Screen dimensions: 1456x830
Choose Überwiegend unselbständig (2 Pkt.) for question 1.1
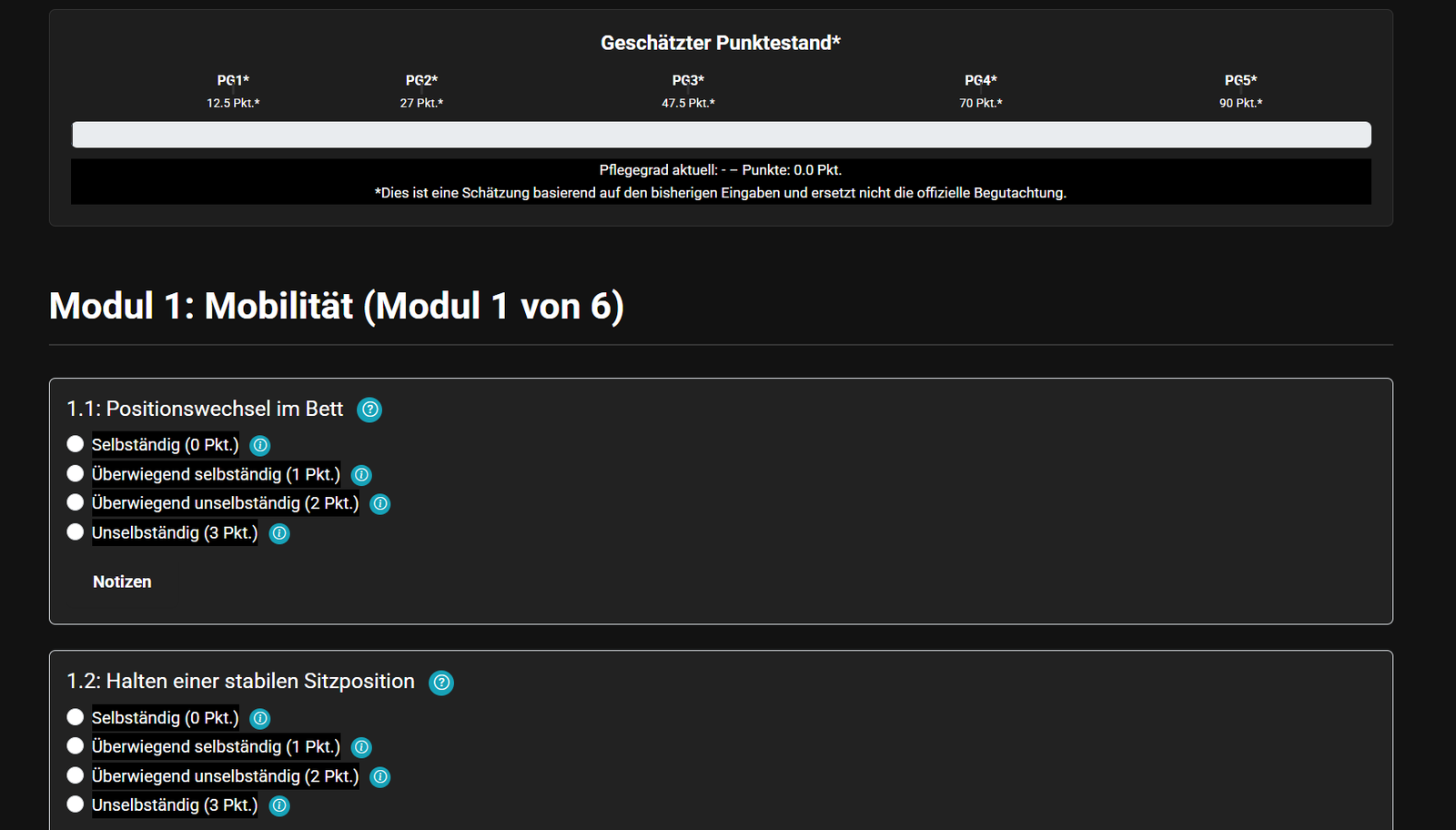(76, 502)
